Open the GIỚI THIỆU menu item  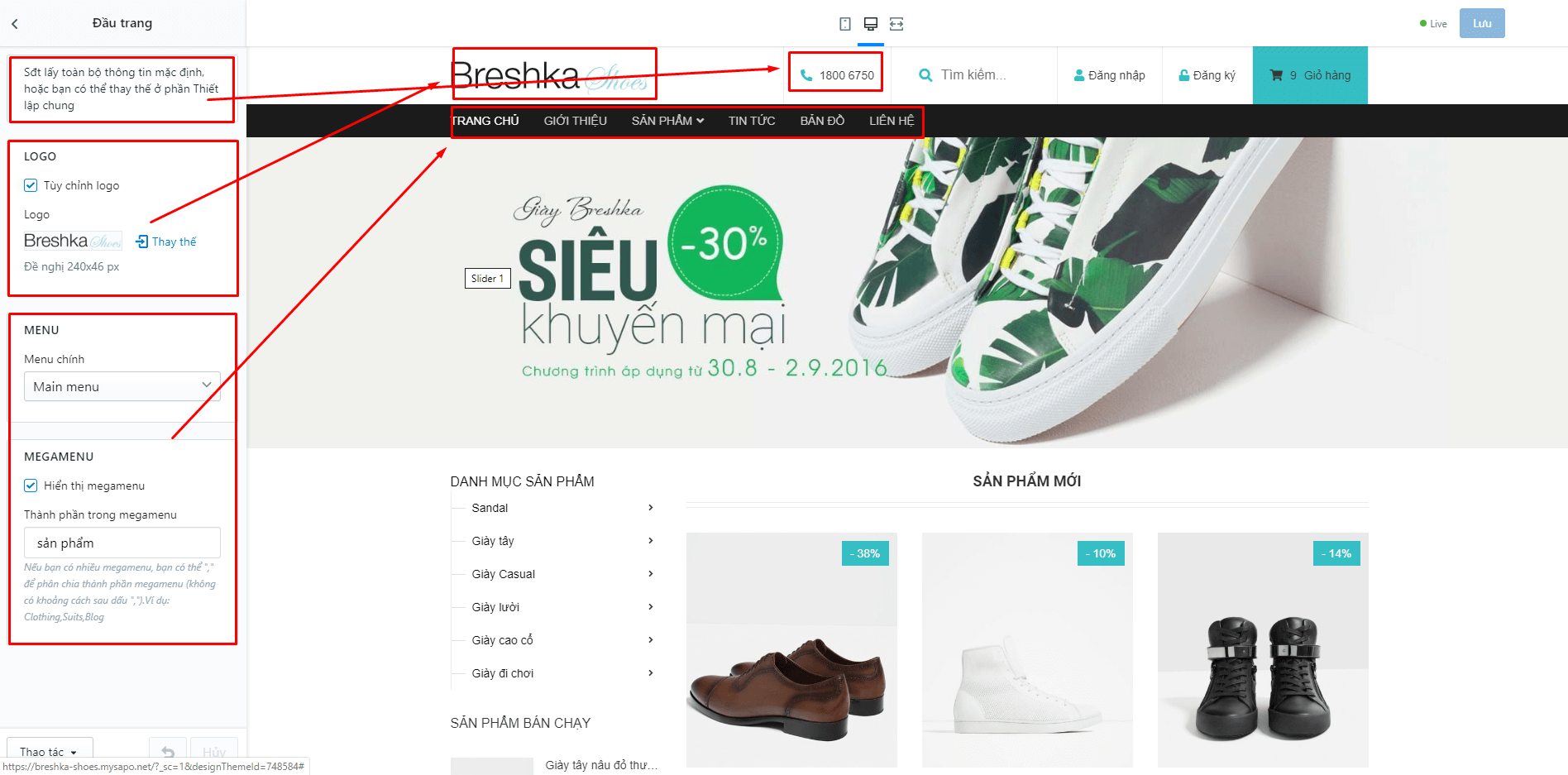[x=576, y=121]
